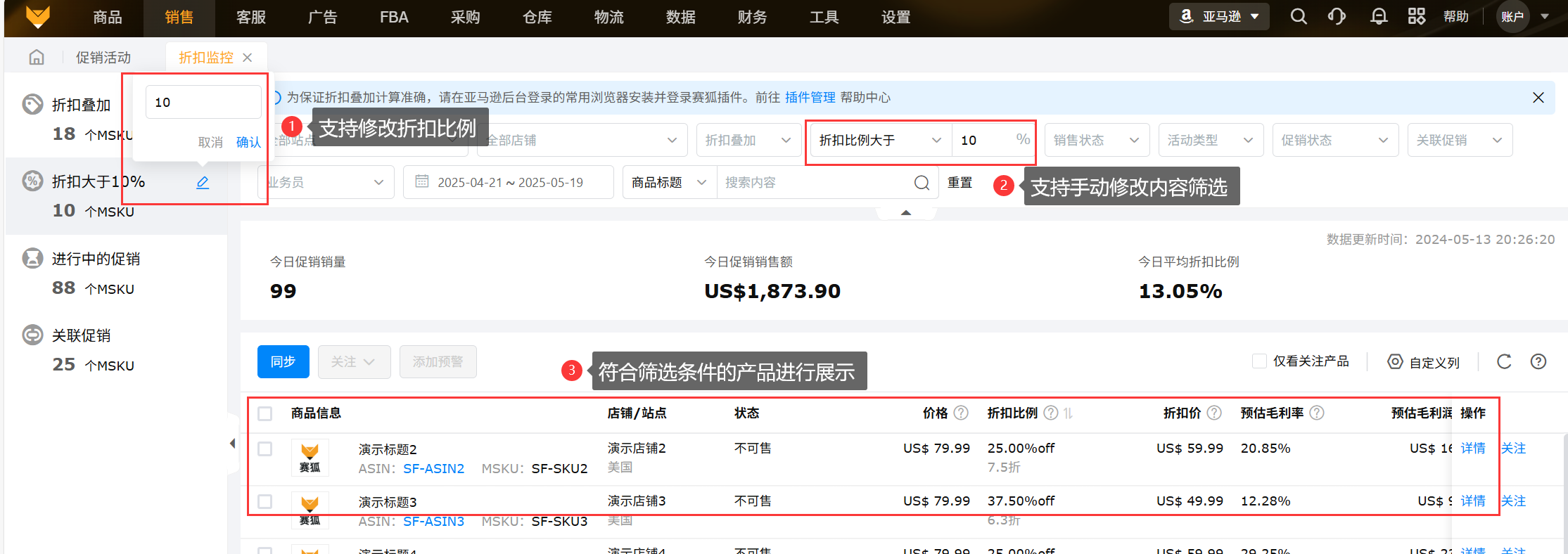
Task: Enable the 仅看关注产品 checkbox
Action: (x=1259, y=361)
